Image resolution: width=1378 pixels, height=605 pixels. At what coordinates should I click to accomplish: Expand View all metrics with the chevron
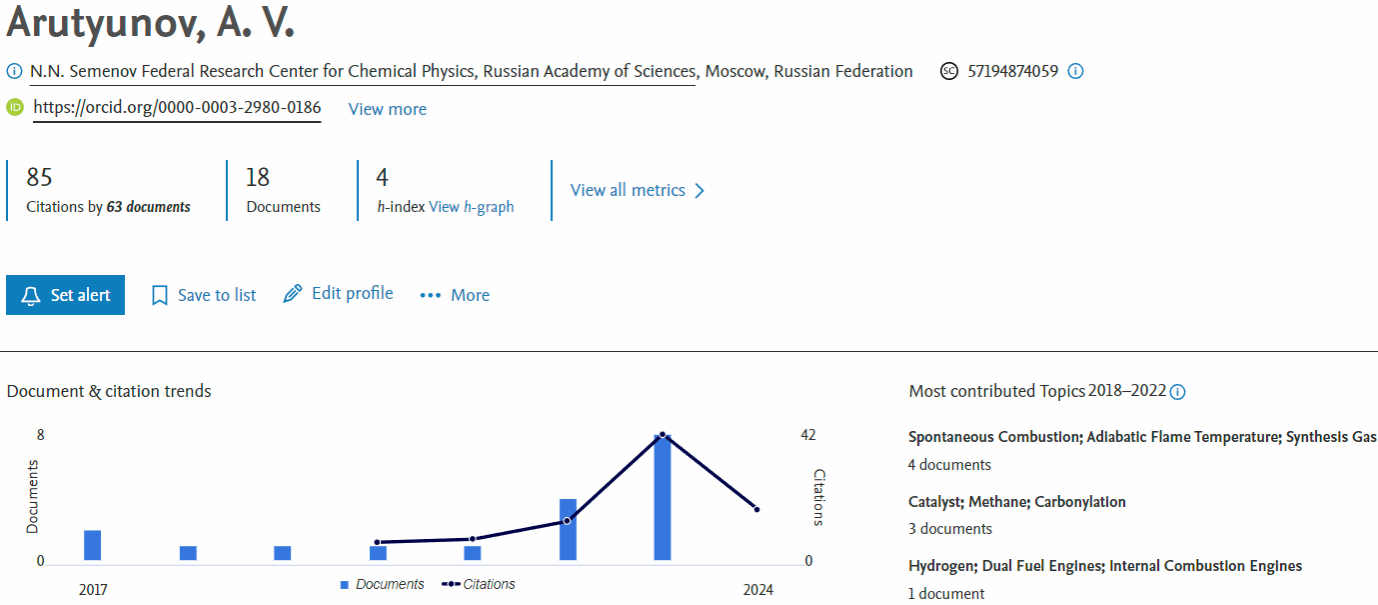[699, 190]
